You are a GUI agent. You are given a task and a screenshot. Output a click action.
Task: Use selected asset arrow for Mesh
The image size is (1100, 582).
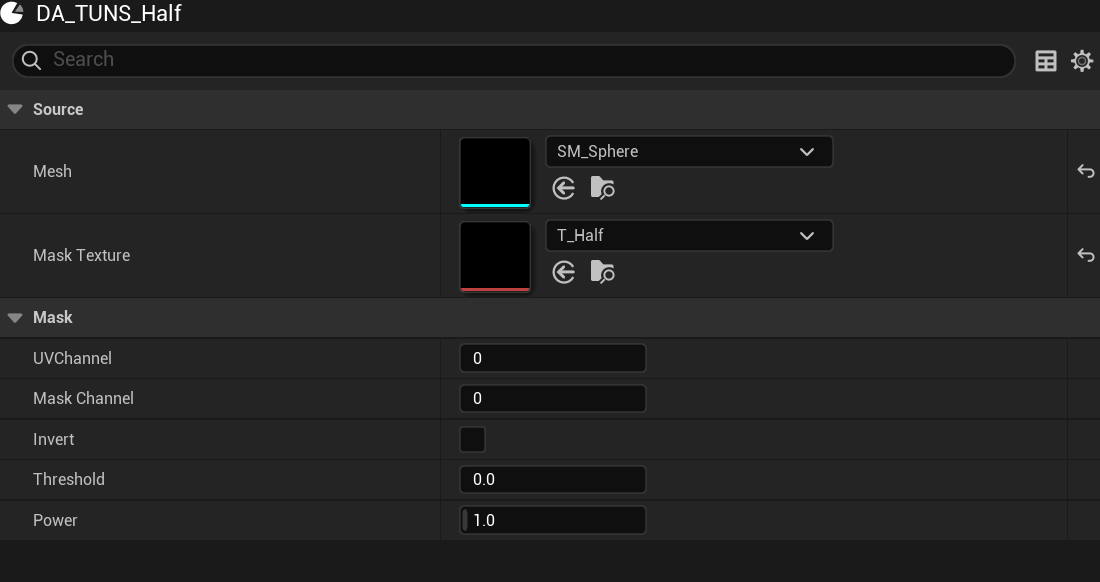563,189
